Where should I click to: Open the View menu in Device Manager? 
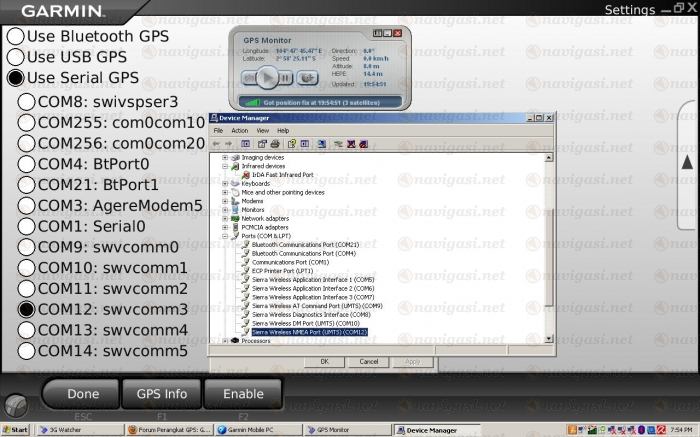click(x=262, y=130)
